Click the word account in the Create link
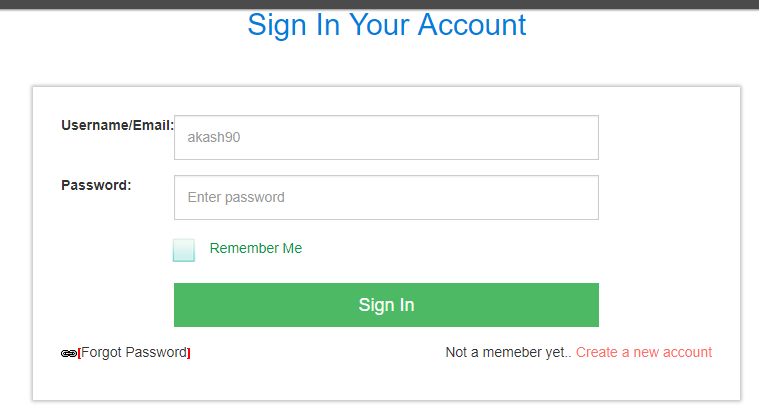Screen dimensions: 759x411 pos(687,352)
